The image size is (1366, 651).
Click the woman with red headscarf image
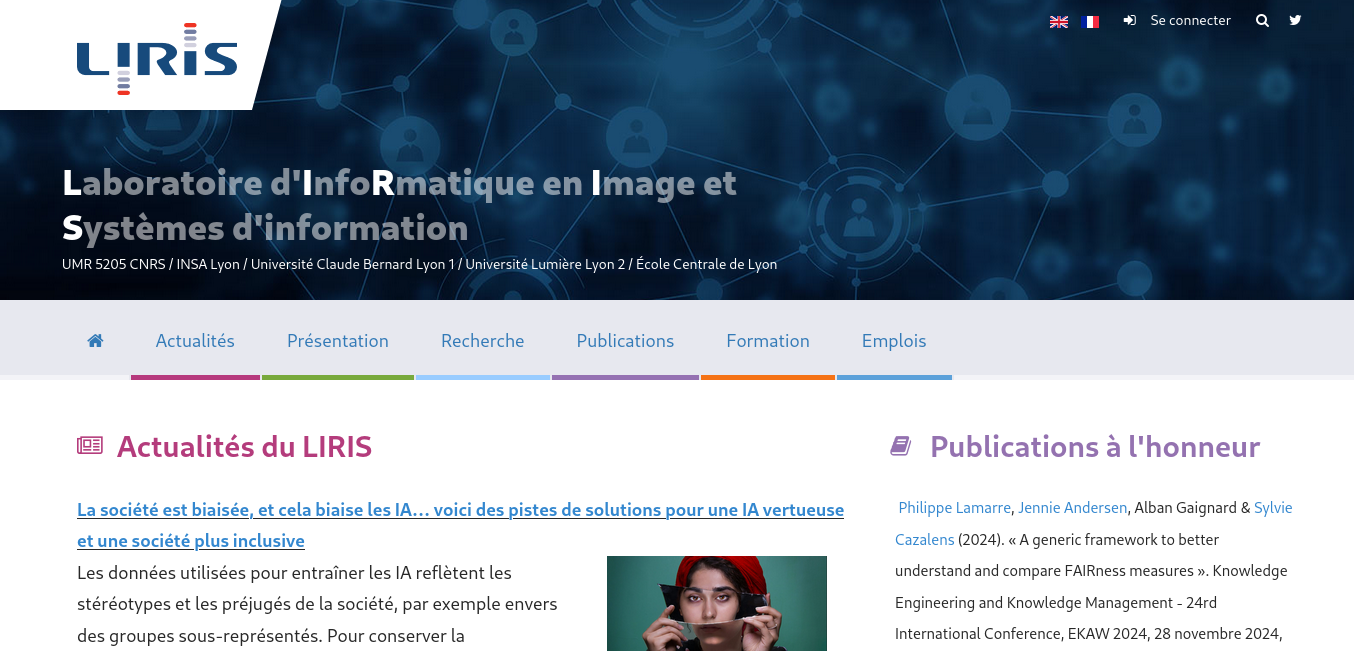click(717, 604)
